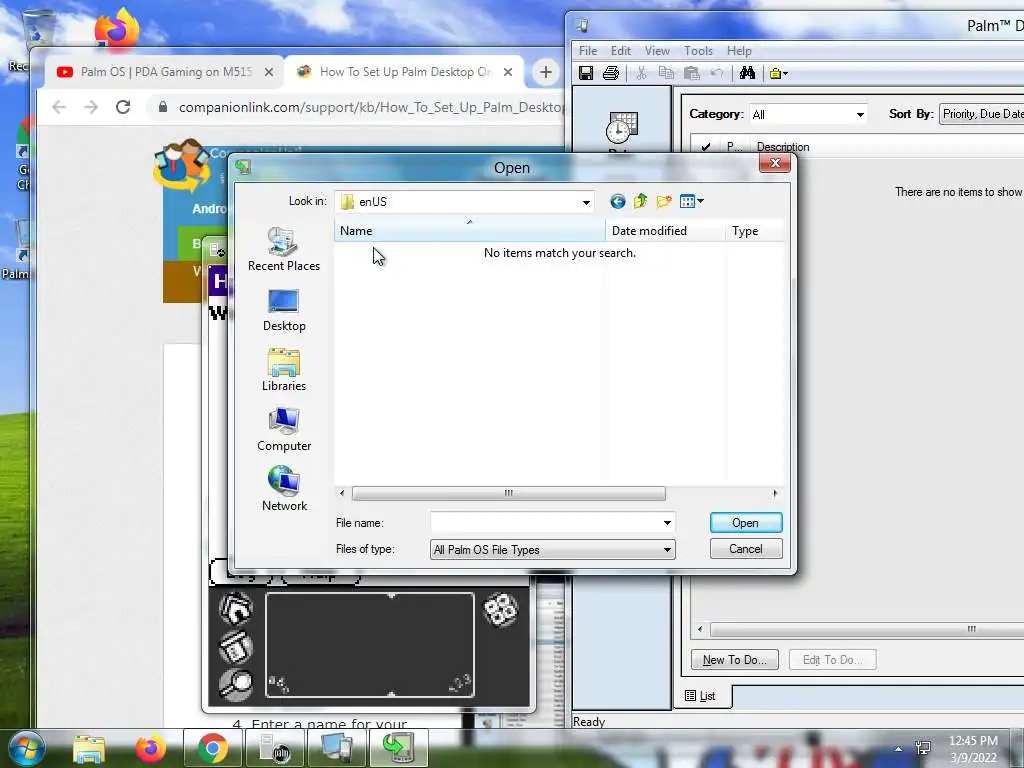Screen dimensions: 1024x768
Task: Open Firefox from the taskbar
Action: coord(150,749)
